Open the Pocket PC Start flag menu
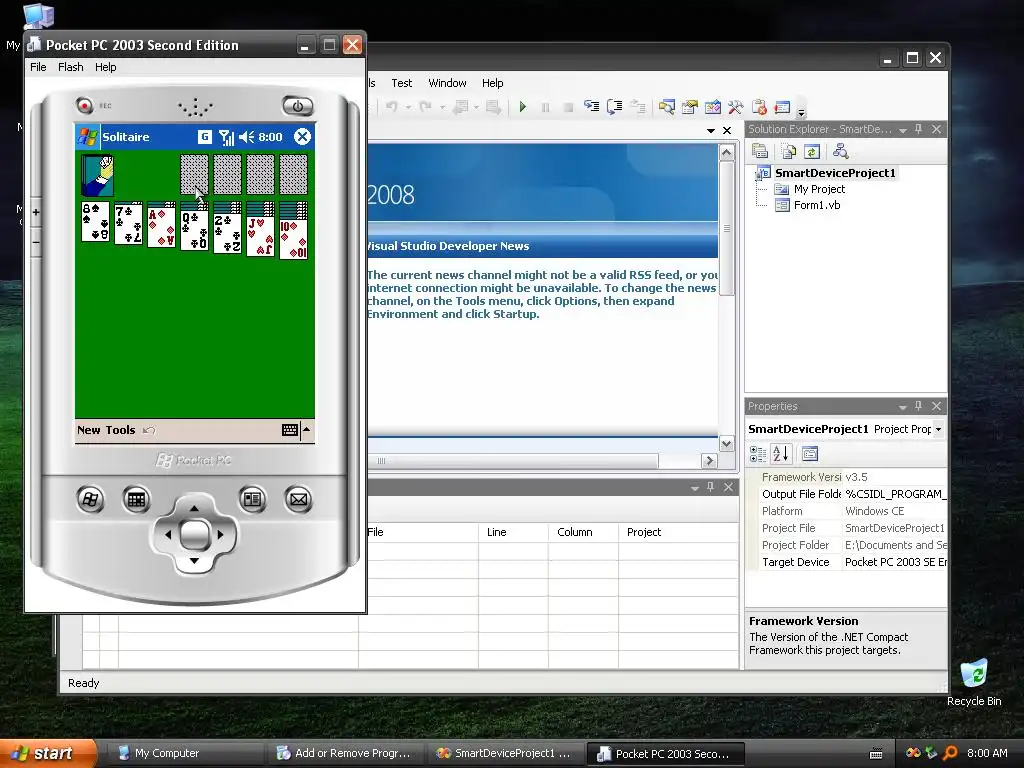1024x768 pixels. point(88,137)
